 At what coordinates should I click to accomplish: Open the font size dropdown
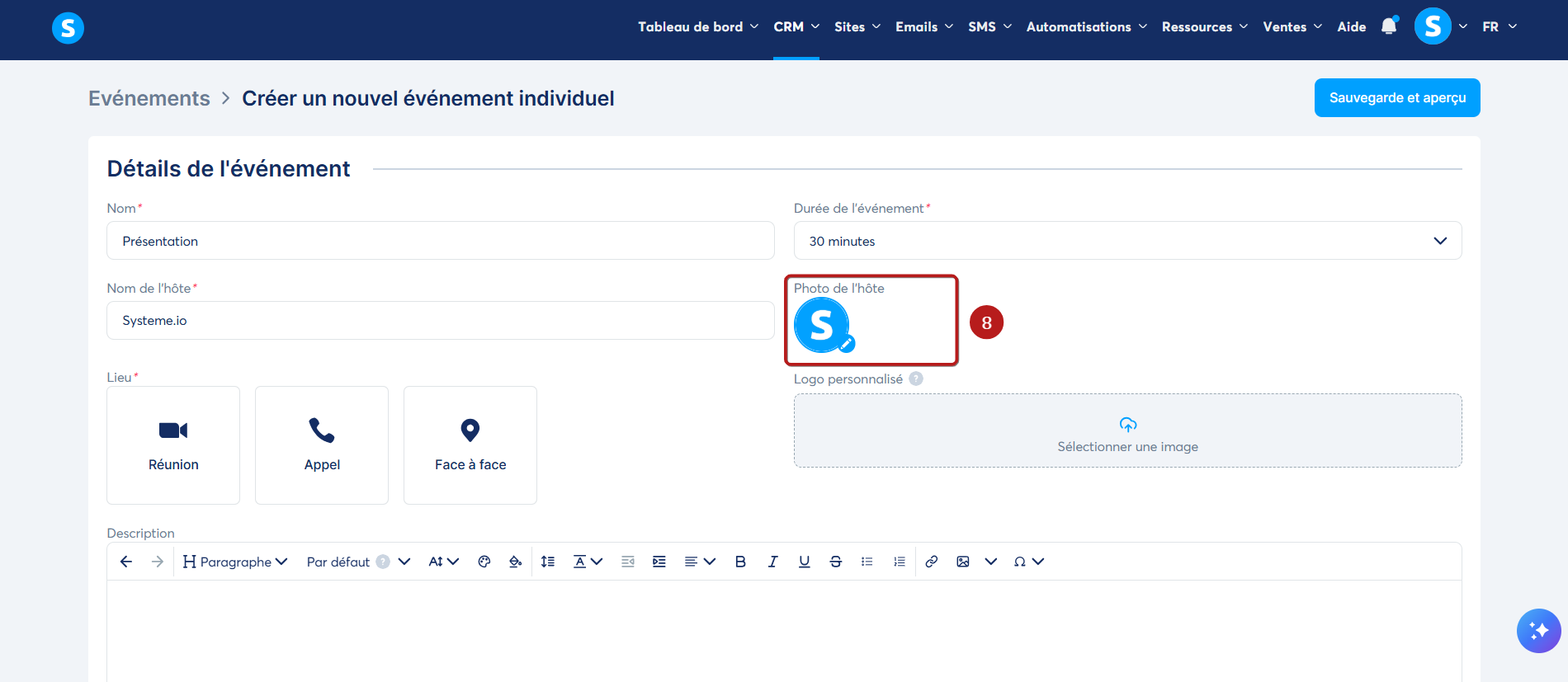(443, 562)
